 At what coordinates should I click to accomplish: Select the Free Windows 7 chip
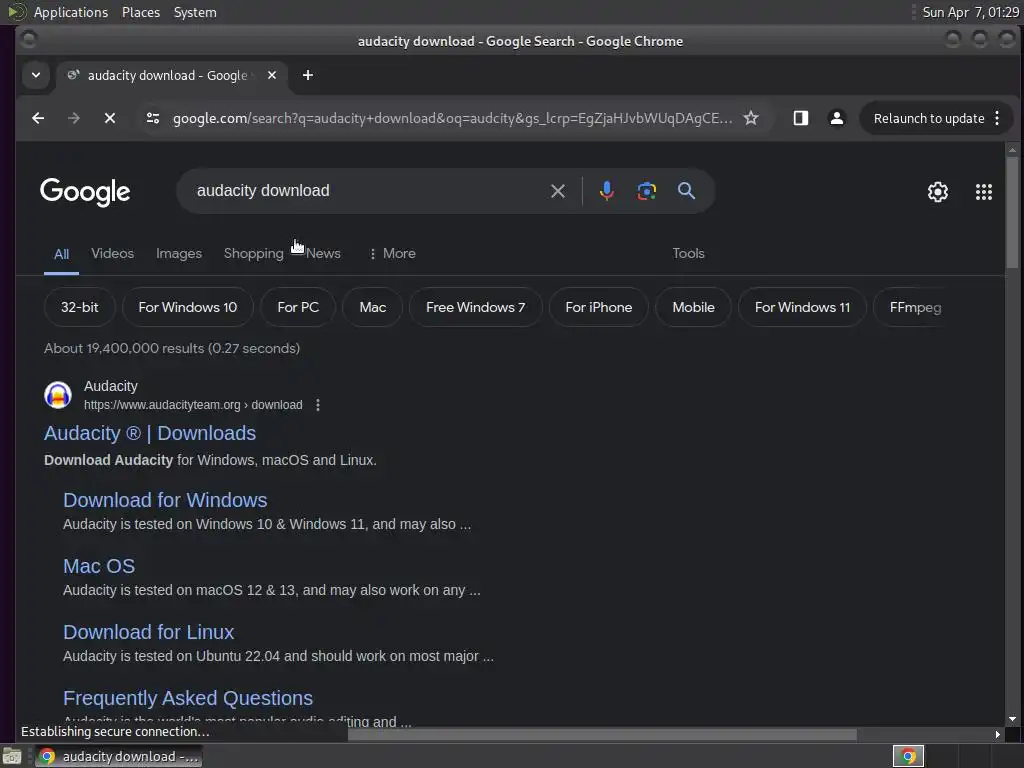click(x=475, y=307)
